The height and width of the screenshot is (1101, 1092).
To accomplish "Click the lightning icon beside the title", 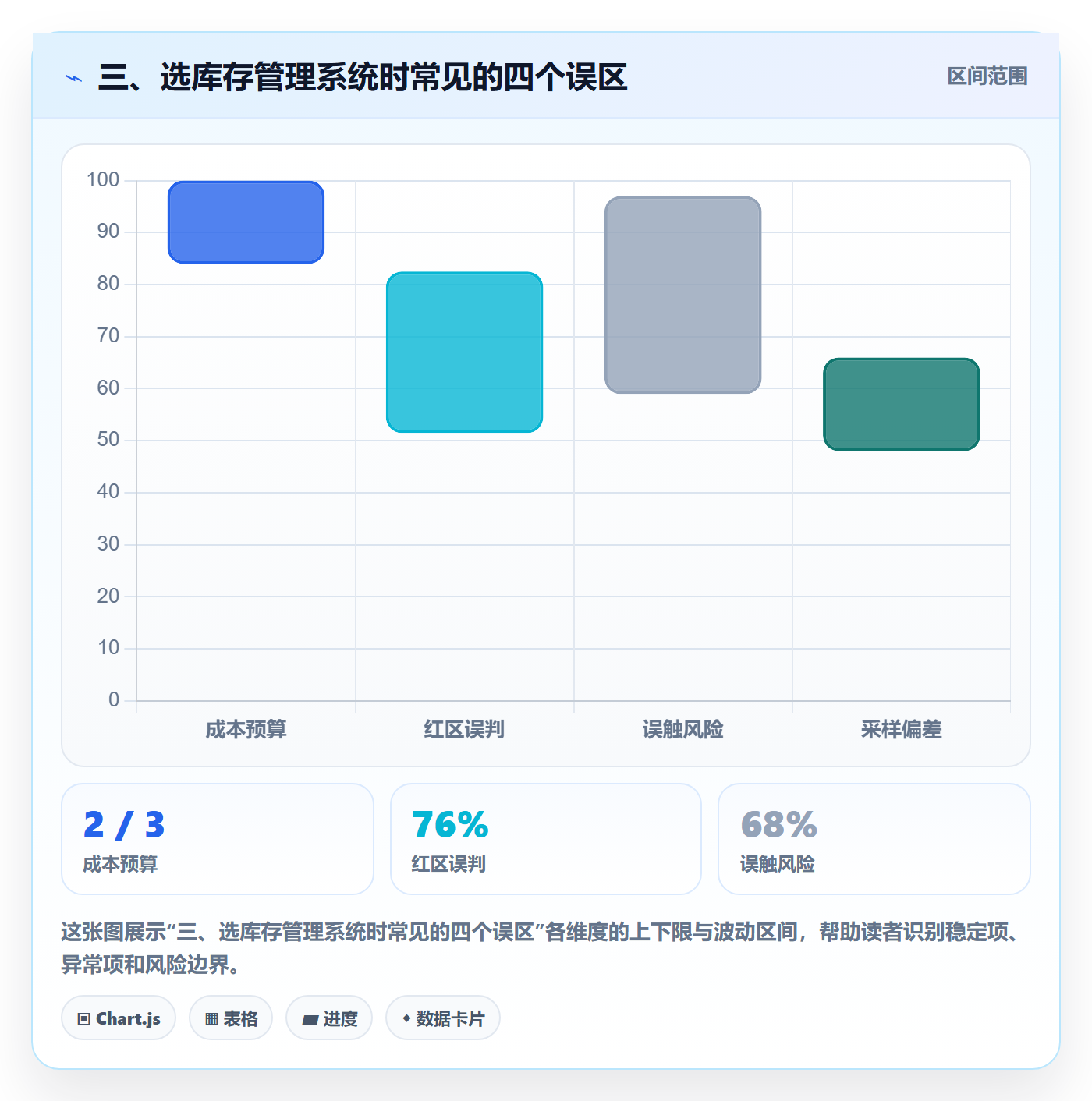I will [x=74, y=78].
